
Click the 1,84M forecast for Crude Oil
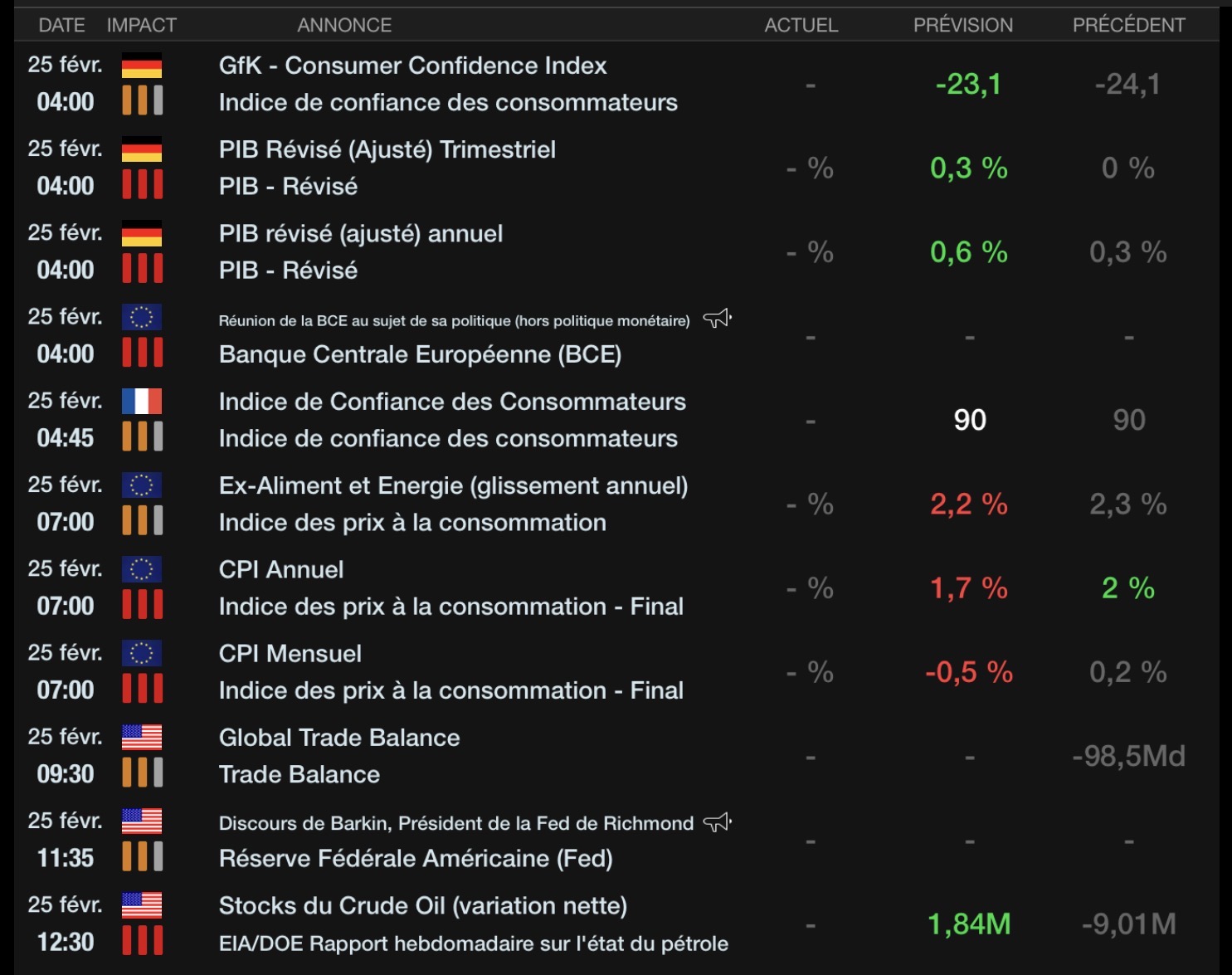pyautogui.click(x=969, y=924)
